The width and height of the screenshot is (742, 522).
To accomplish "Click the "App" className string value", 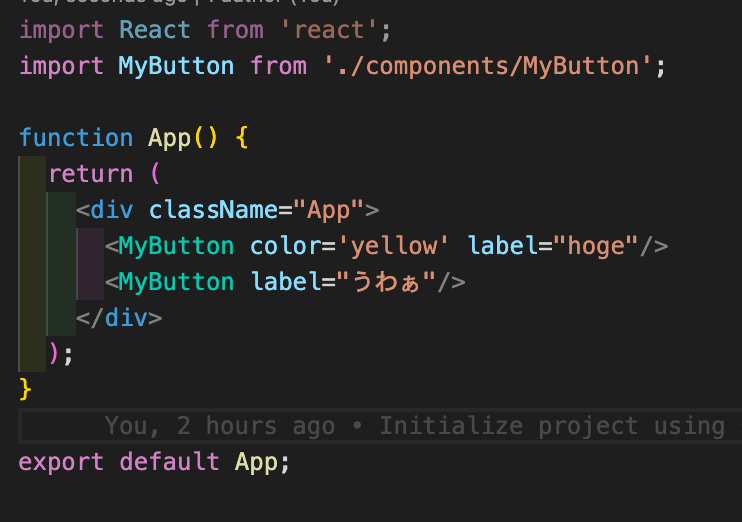I will [x=327, y=210].
